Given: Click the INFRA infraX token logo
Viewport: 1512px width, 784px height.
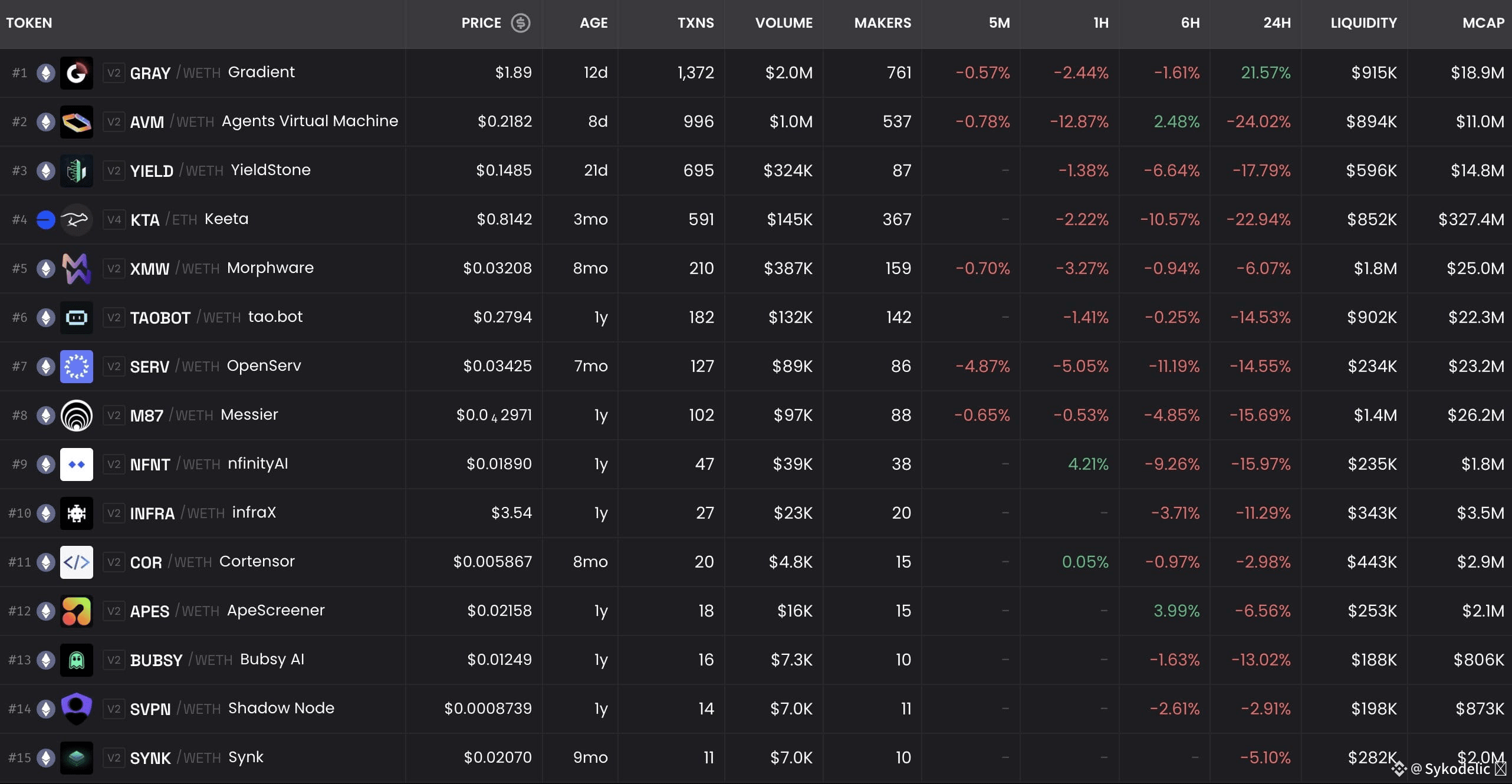Looking at the screenshot, I should click(x=77, y=513).
